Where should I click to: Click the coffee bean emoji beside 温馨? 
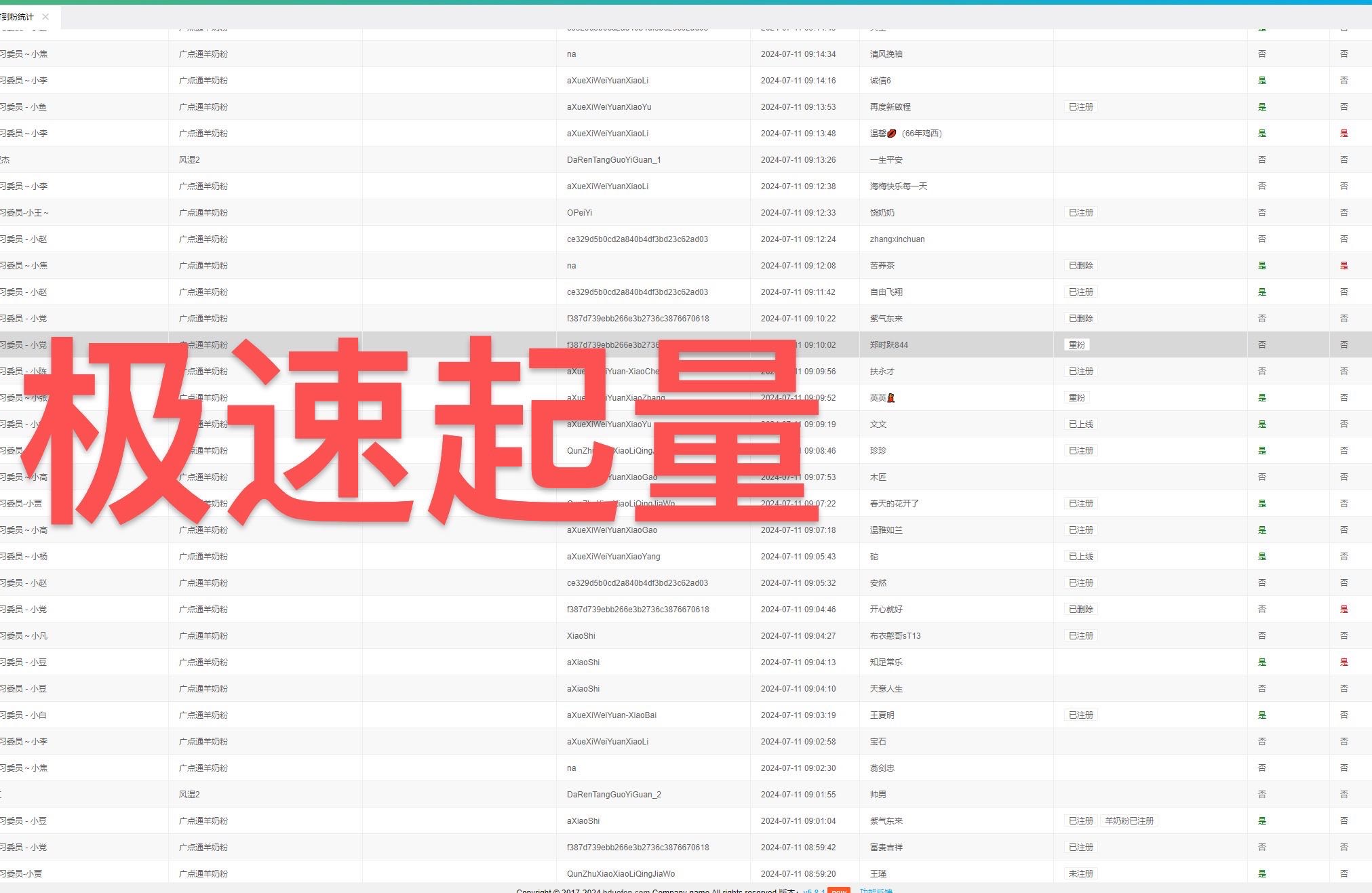(892, 134)
